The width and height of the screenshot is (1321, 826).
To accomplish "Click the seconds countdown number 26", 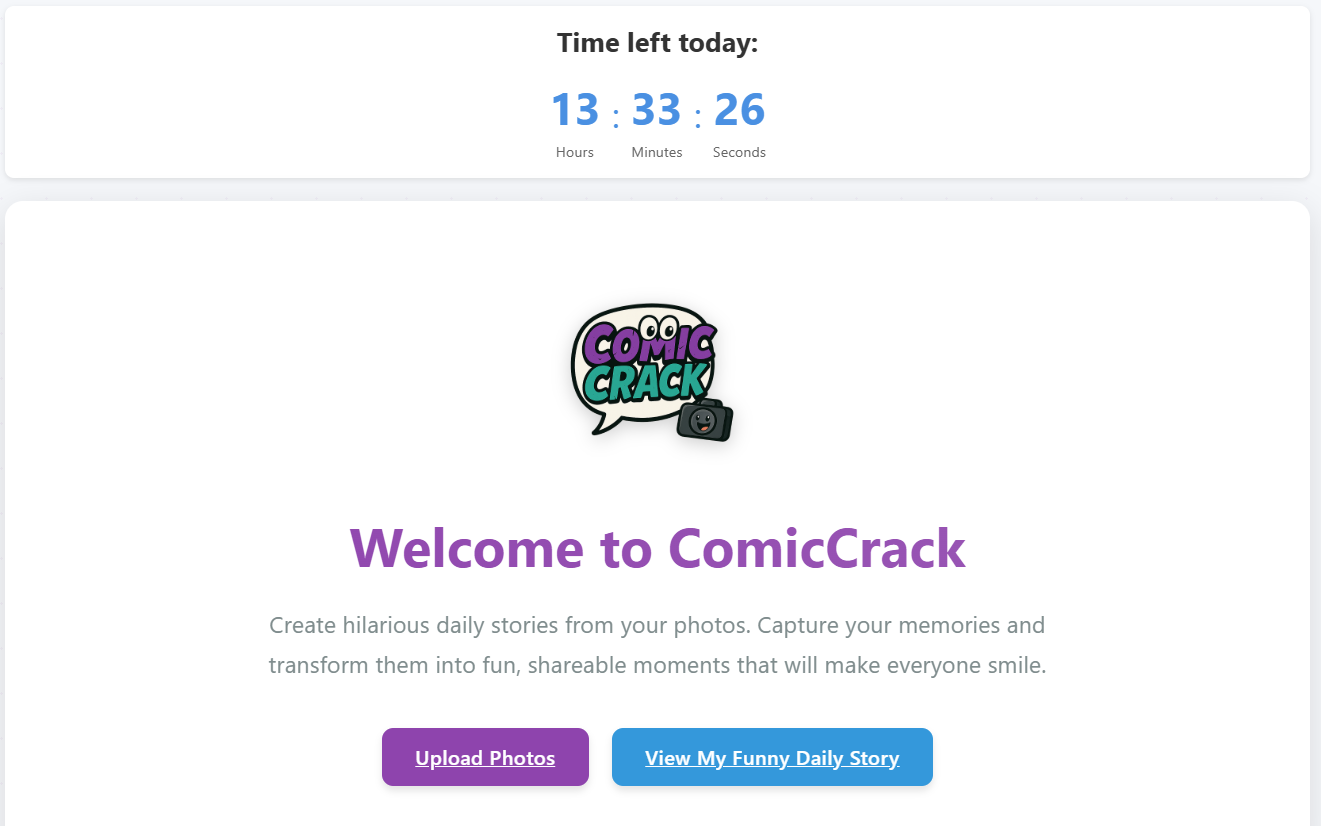I will coord(740,110).
